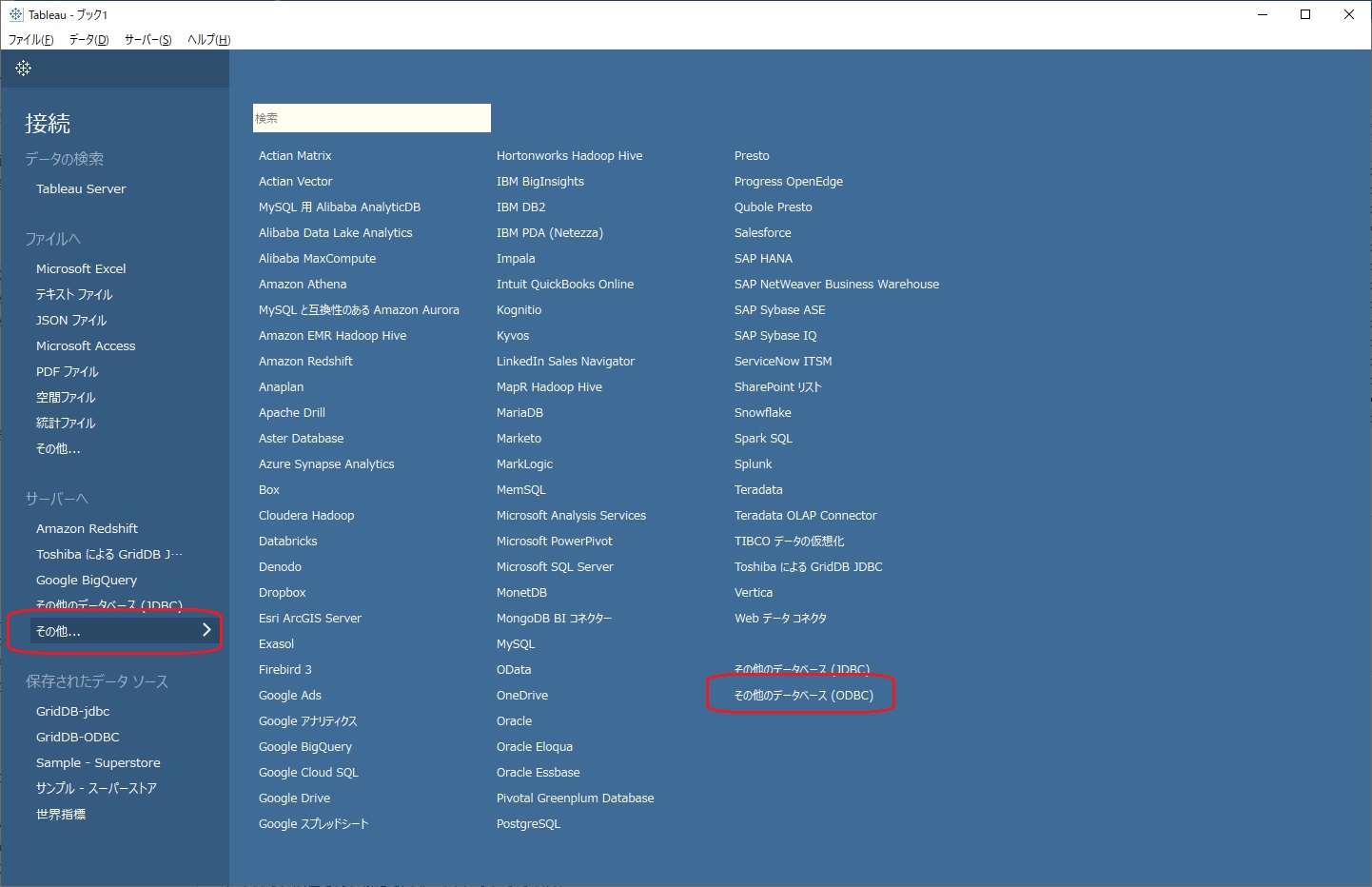1372x887 pixels.
Task: Select Google BigQuery in the sidebar
Action: tap(87, 581)
